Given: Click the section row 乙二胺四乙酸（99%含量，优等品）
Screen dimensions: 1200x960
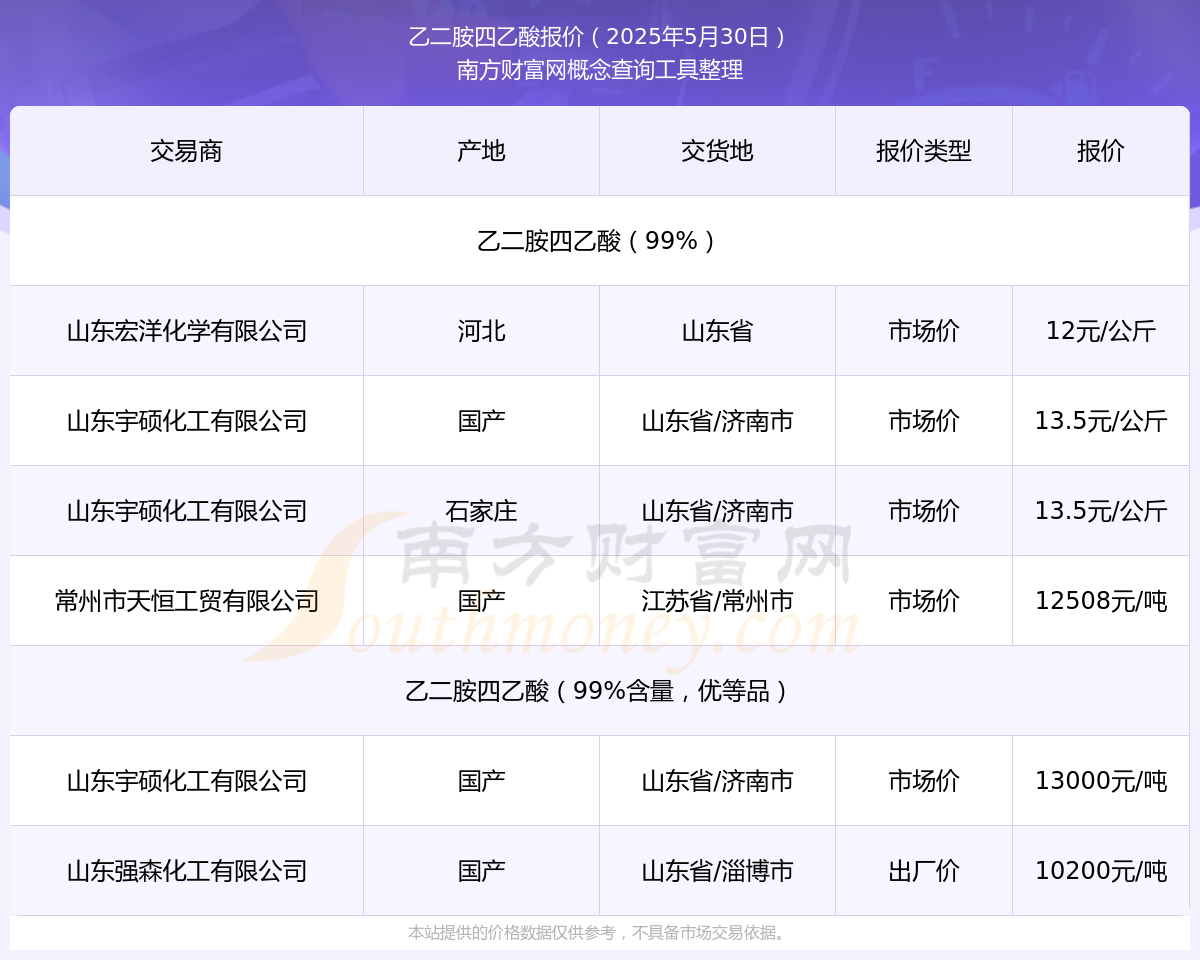Looking at the screenshot, I should point(600,691).
